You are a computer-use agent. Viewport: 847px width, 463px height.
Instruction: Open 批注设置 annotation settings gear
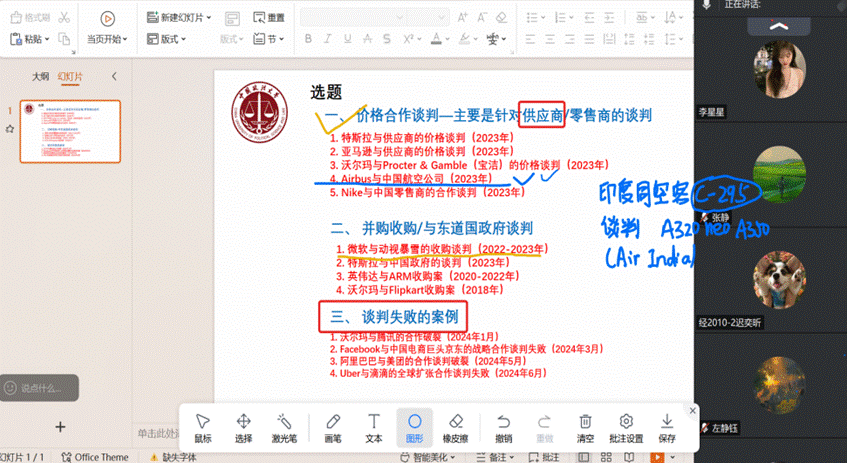pyautogui.click(x=626, y=427)
